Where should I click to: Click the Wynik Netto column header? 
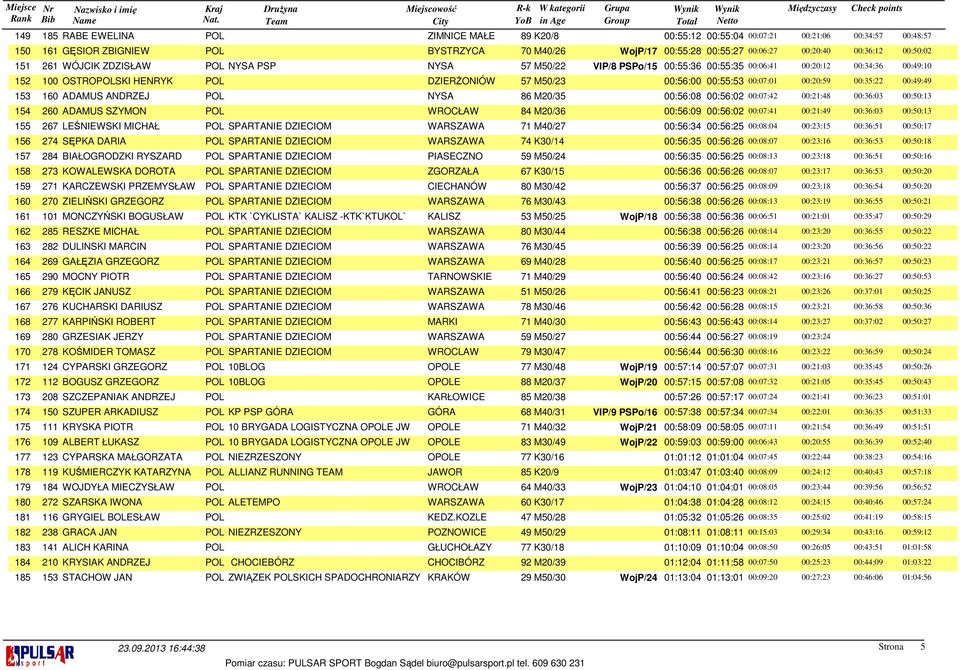(x=727, y=15)
